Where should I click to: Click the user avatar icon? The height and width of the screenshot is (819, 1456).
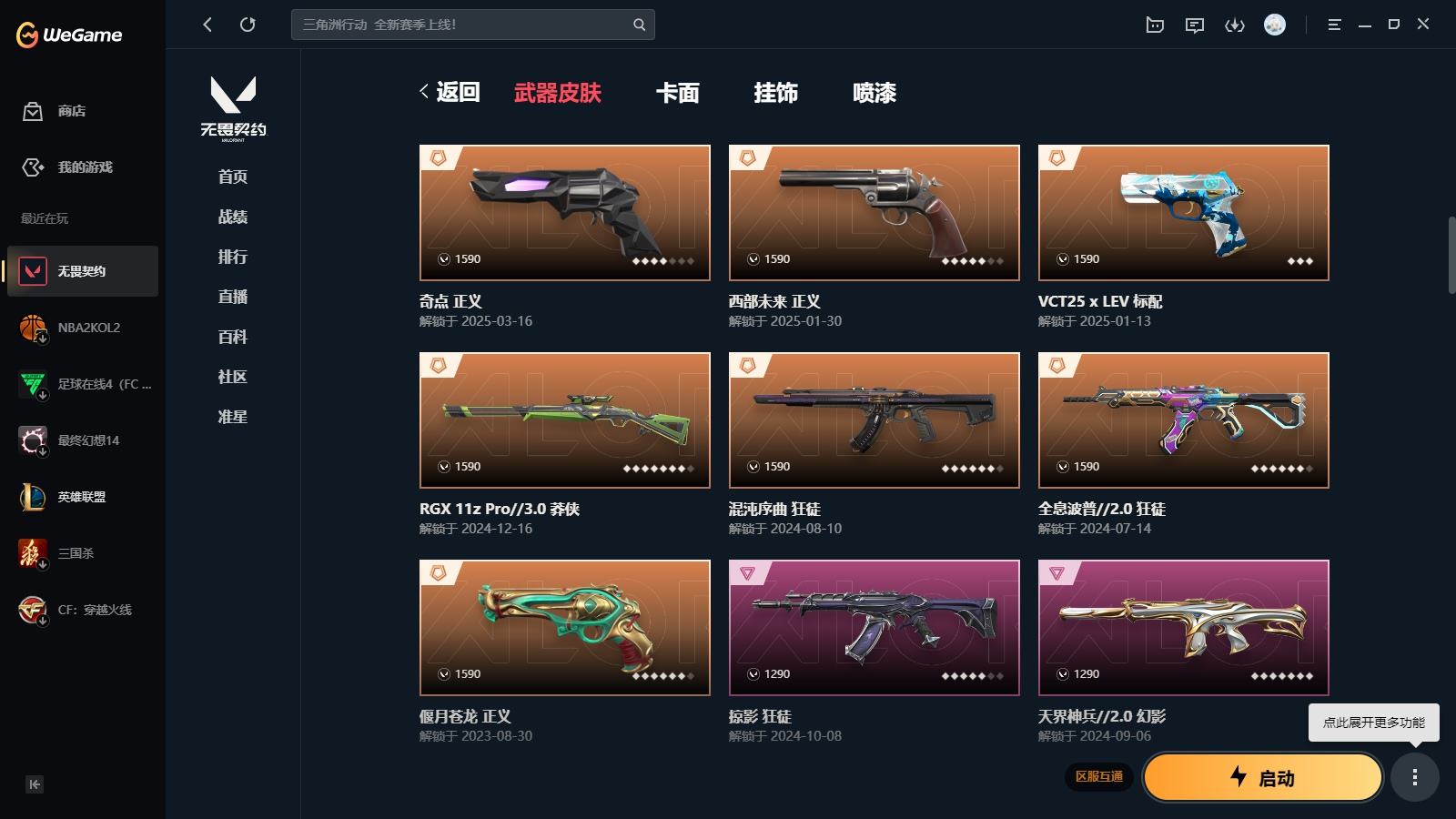[x=1275, y=25]
